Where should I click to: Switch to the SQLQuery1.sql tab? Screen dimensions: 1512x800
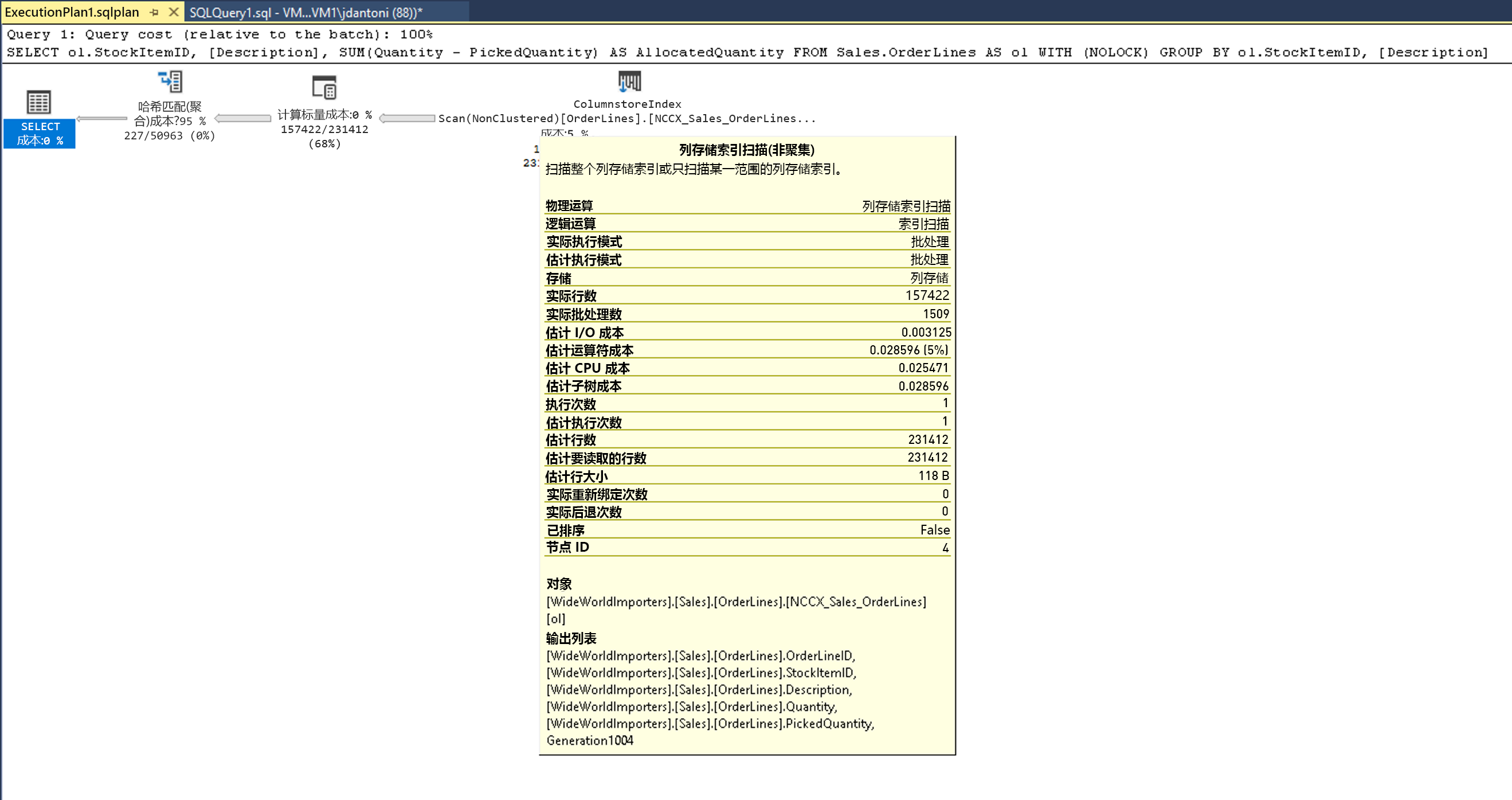(305, 13)
